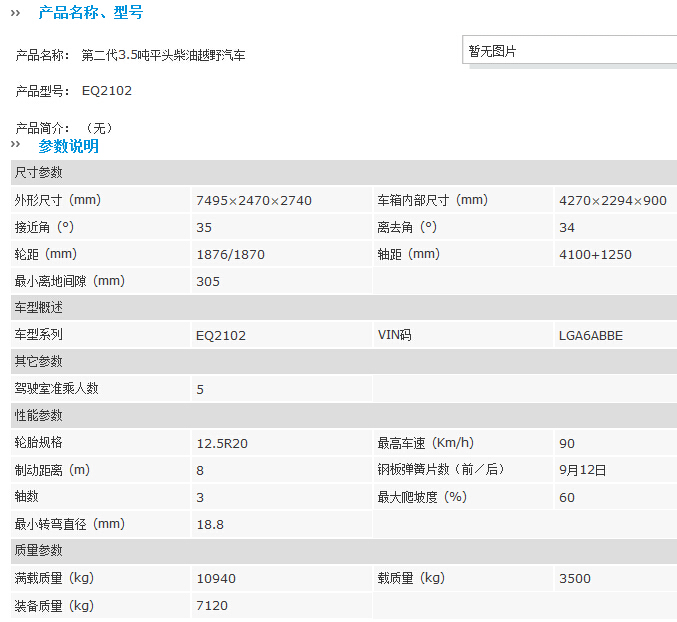Viewport: 677px width, 622px height.
Task: Select the max gradient value 60
Action: click(x=567, y=497)
